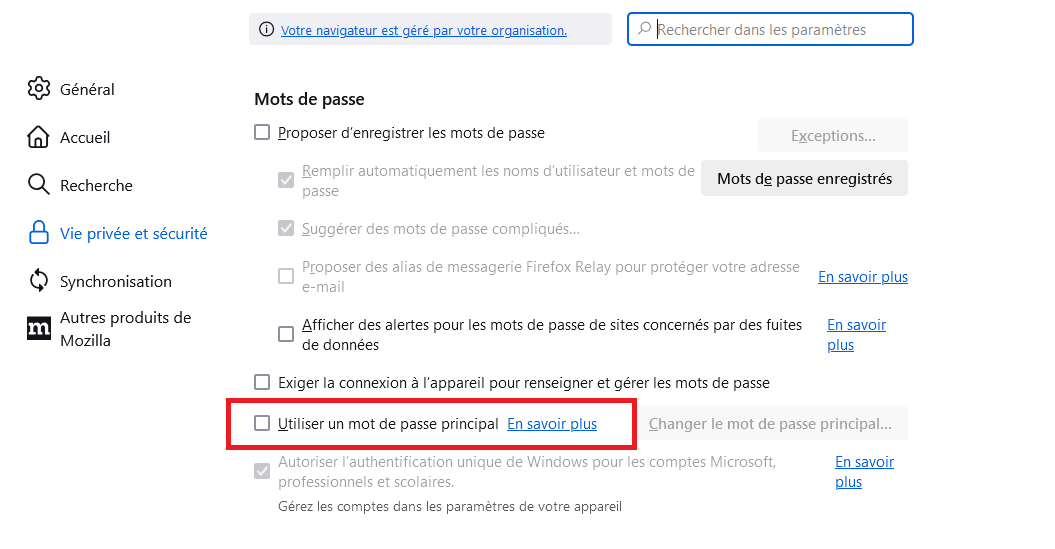Click the Accueil home icon
This screenshot has height=549, width=1055.
39,137
